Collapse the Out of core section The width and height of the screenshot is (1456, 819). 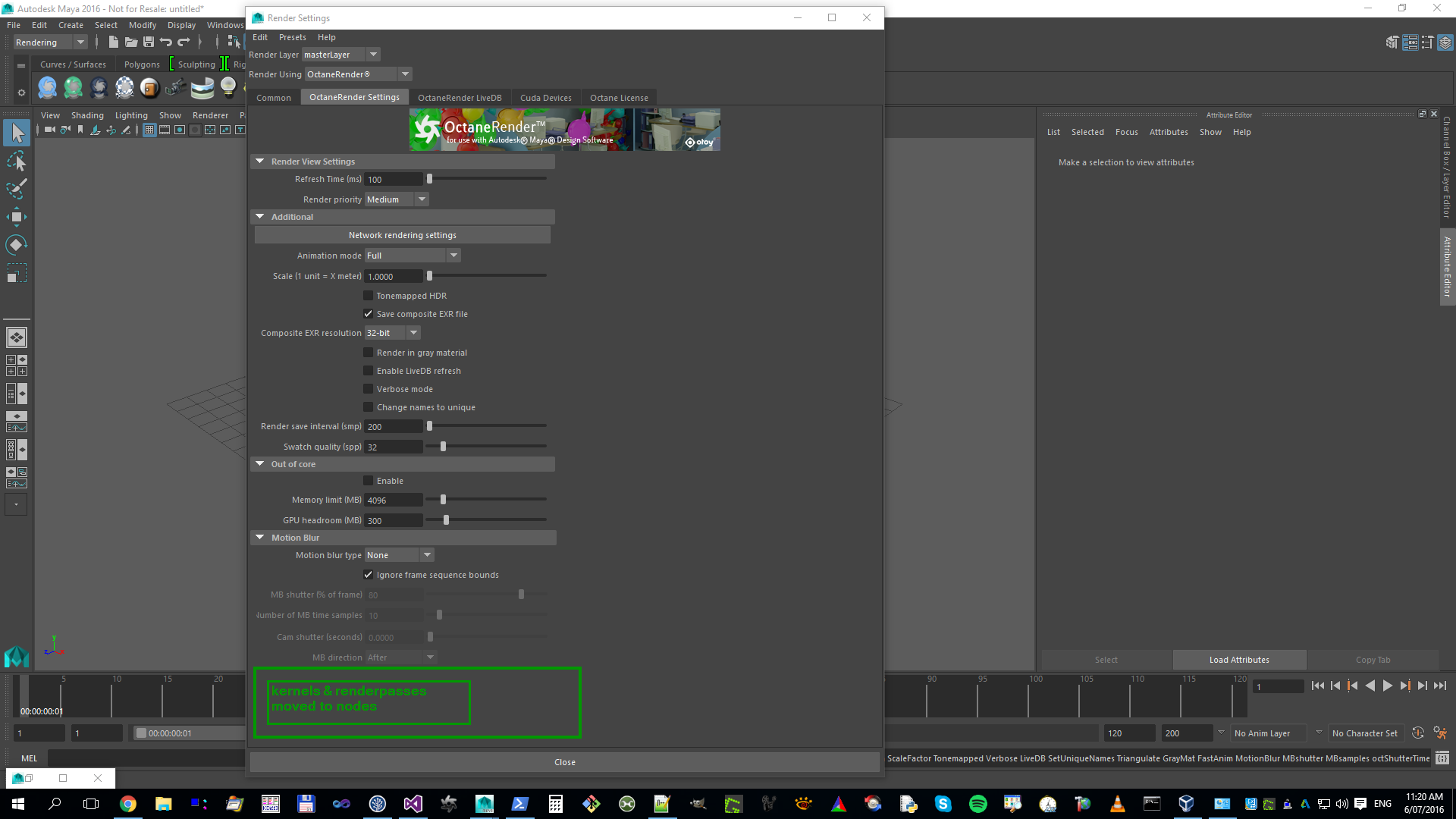(260, 464)
